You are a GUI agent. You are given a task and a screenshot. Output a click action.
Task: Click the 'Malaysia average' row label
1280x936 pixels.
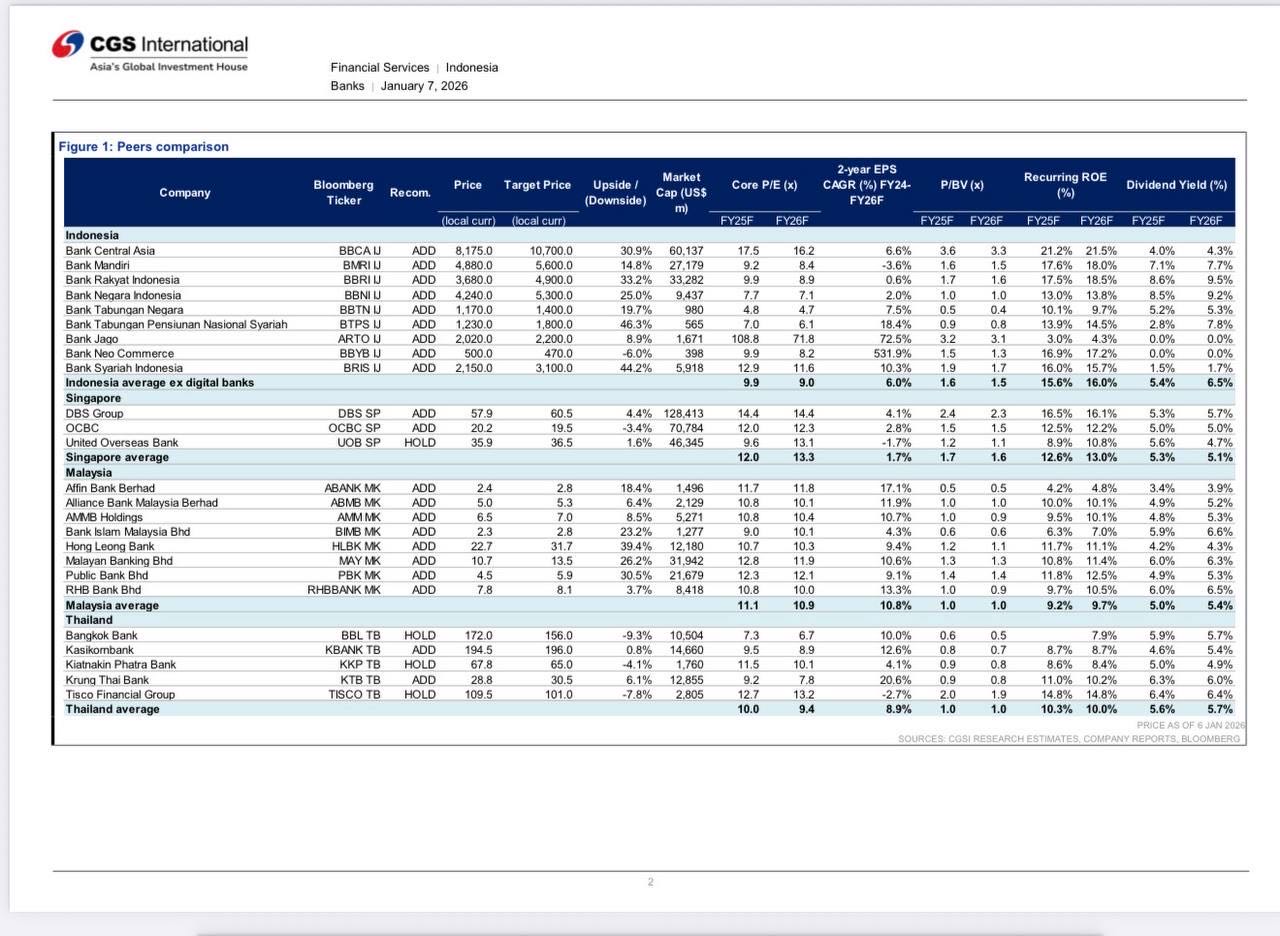tap(110, 606)
